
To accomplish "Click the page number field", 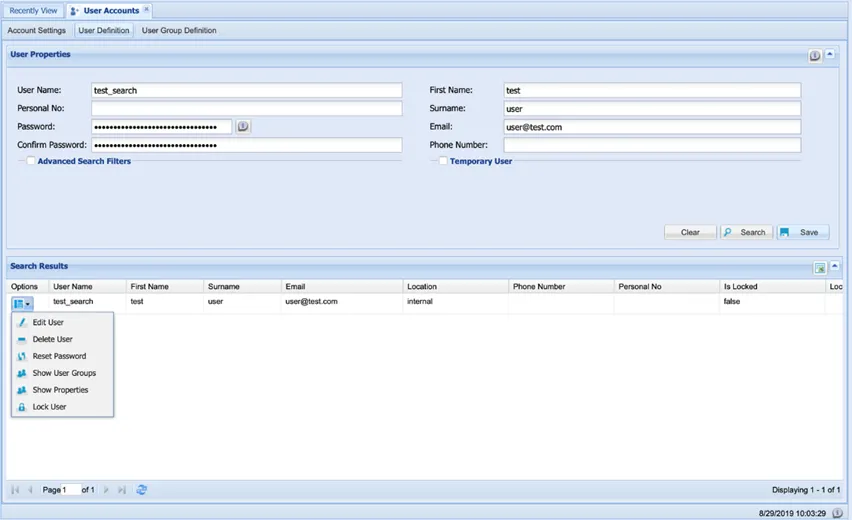I will pos(71,490).
